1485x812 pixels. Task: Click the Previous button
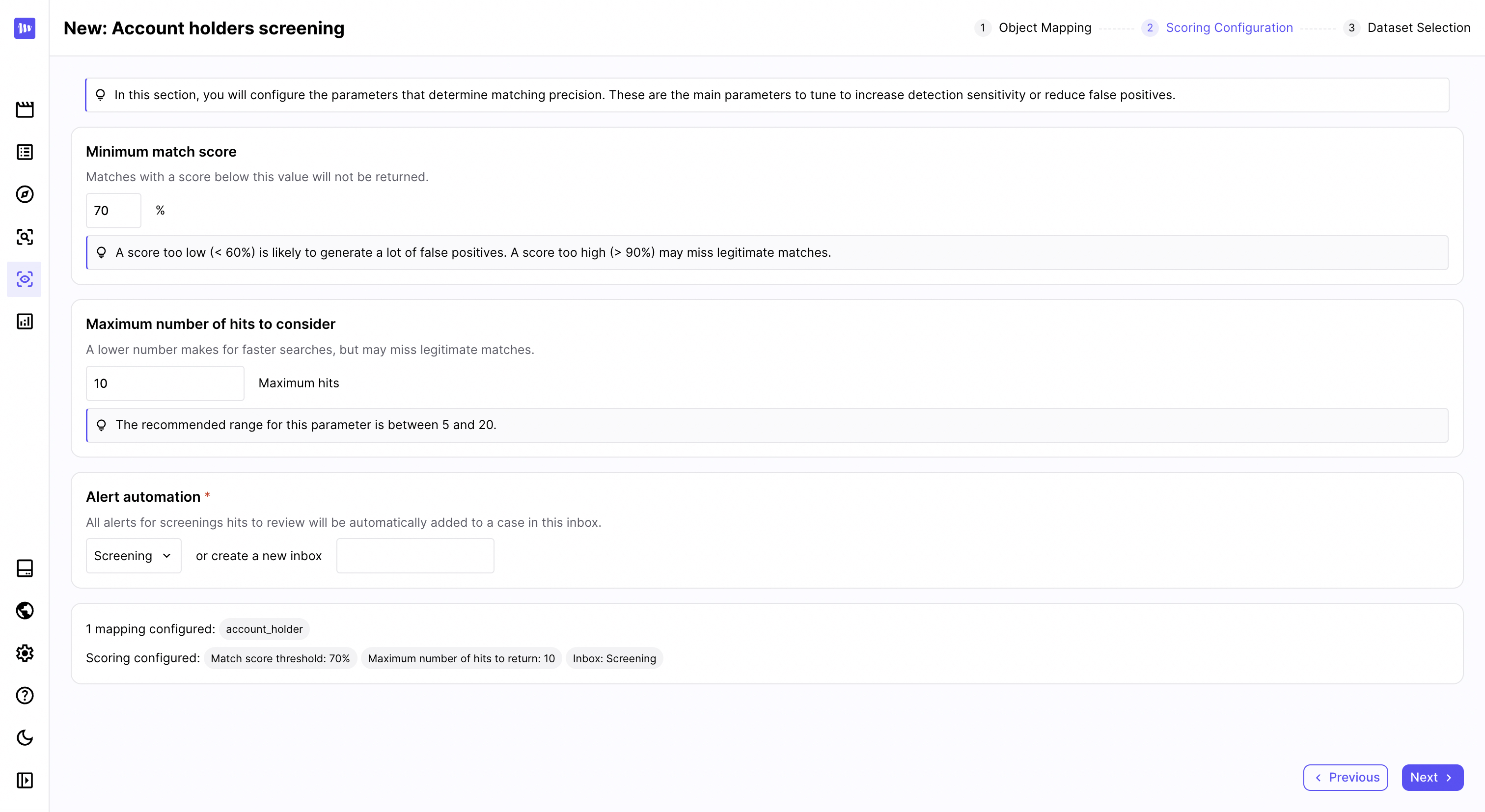click(x=1345, y=778)
